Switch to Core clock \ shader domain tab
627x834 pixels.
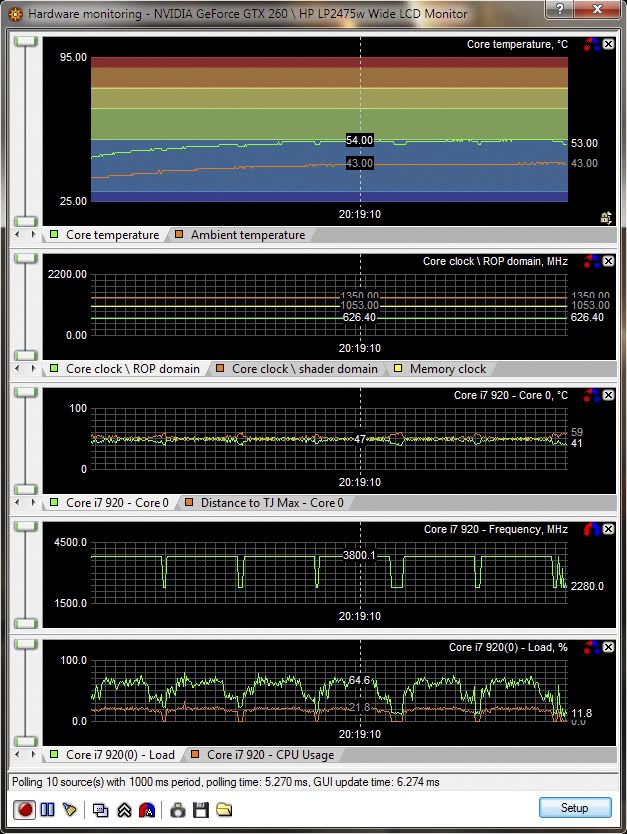(x=303, y=369)
